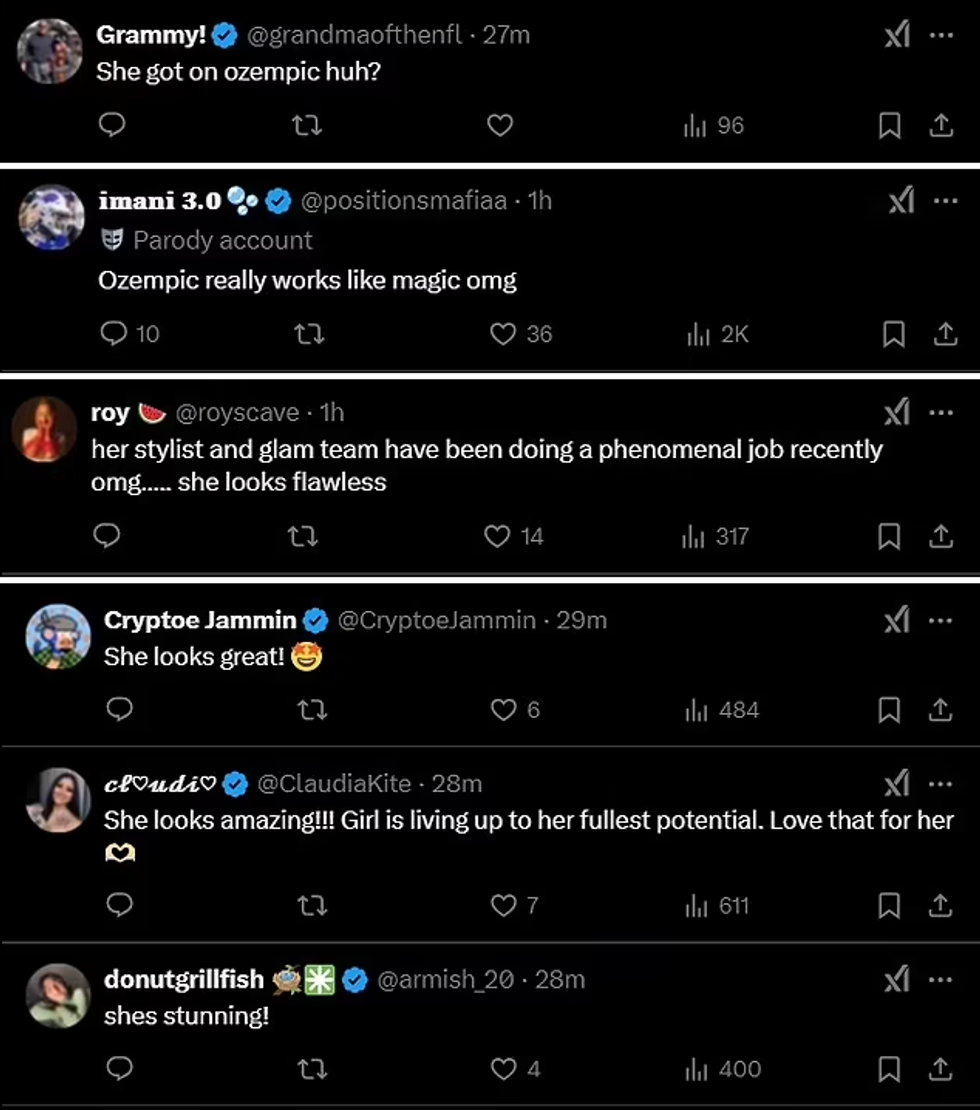Viewport: 980px width, 1110px height.
Task: Open Grok icon on Cryptoe Jammin's tweet
Action: click(x=896, y=621)
